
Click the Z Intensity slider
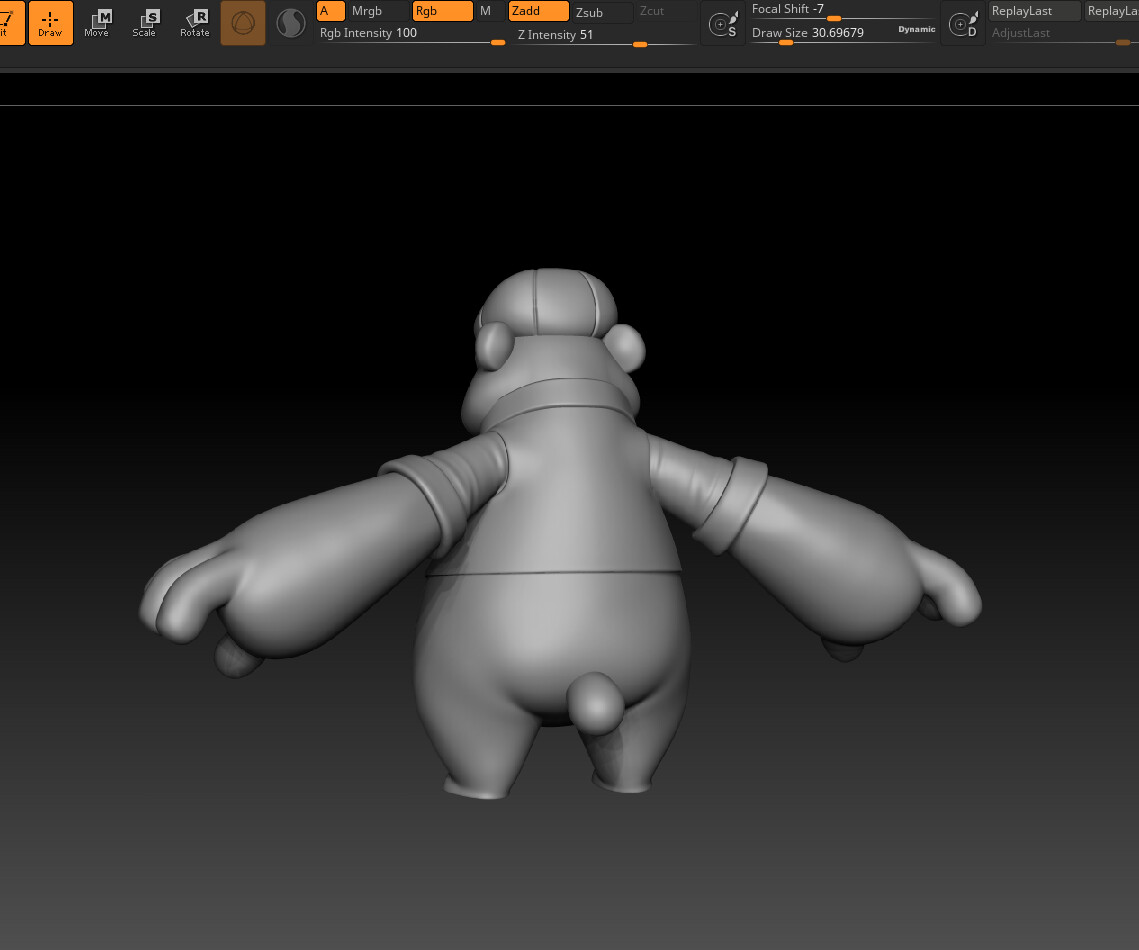point(605,36)
